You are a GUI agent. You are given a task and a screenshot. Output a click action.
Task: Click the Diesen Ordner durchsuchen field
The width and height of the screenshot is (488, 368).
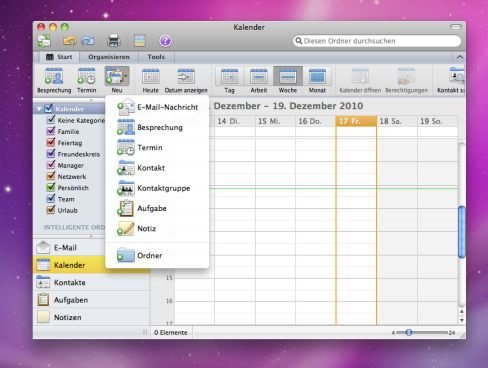(377, 41)
